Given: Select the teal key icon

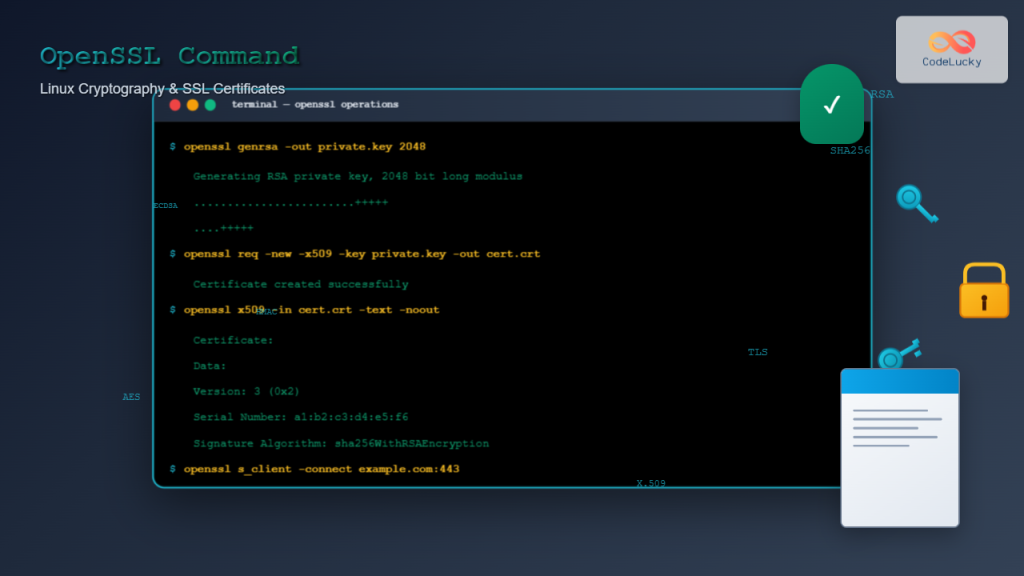Looking at the screenshot, I should point(916,203).
